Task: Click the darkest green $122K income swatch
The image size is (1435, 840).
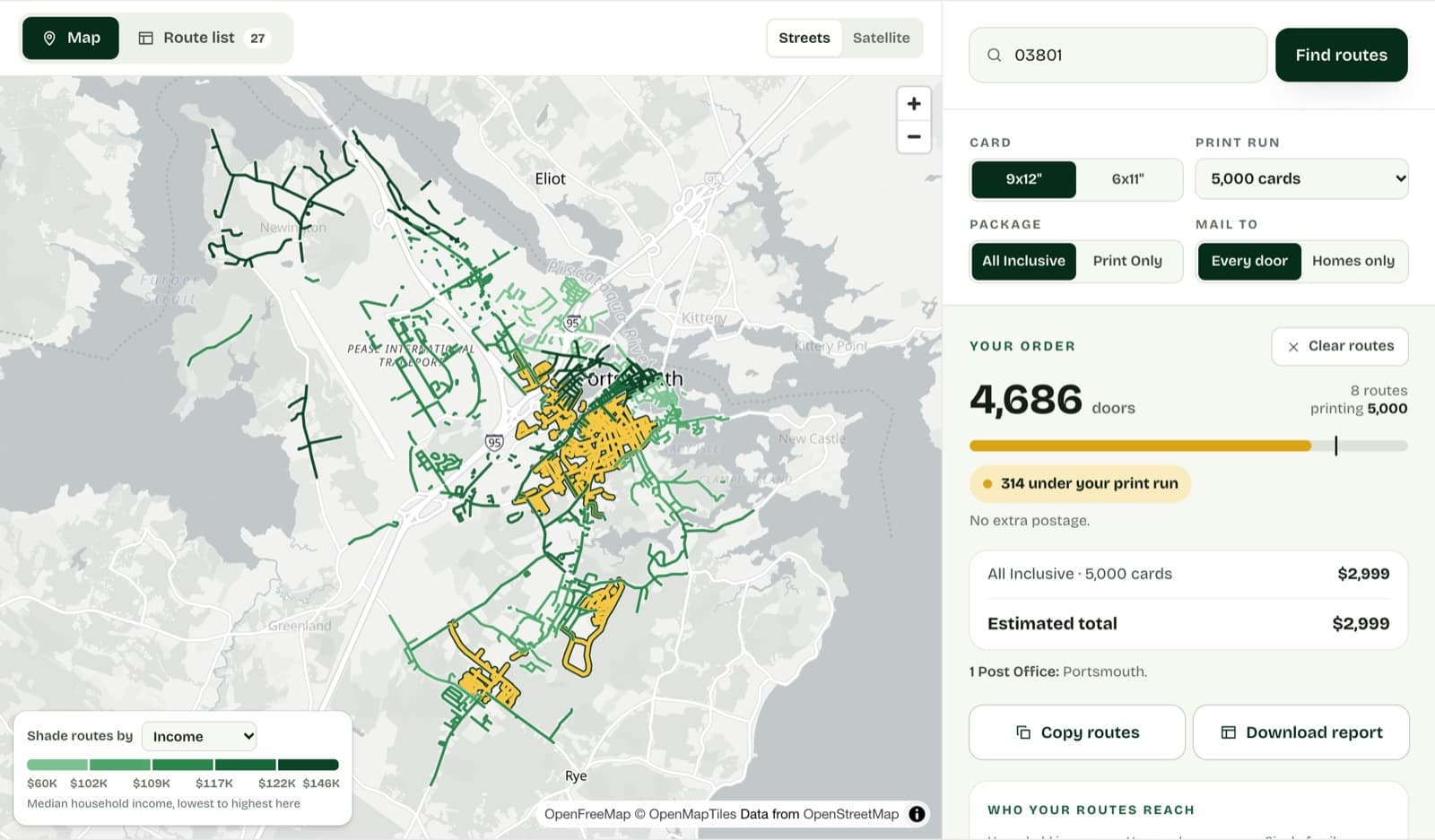Action: tap(308, 765)
